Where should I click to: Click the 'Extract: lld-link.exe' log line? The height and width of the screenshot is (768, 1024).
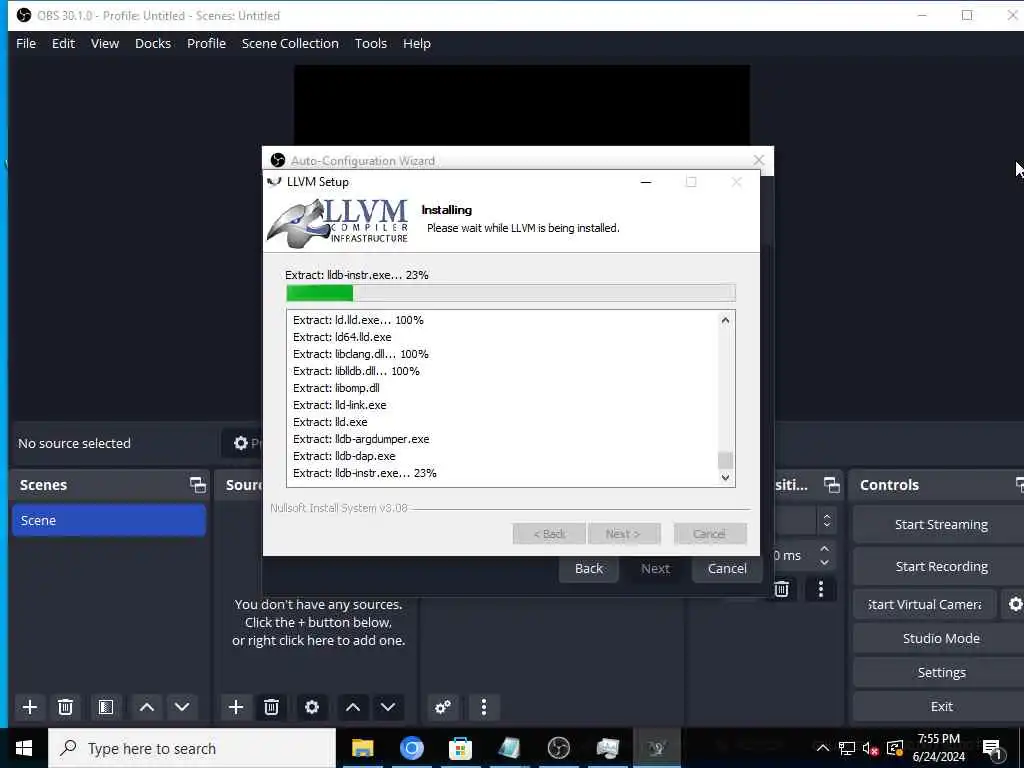pyautogui.click(x=339, y=405)
